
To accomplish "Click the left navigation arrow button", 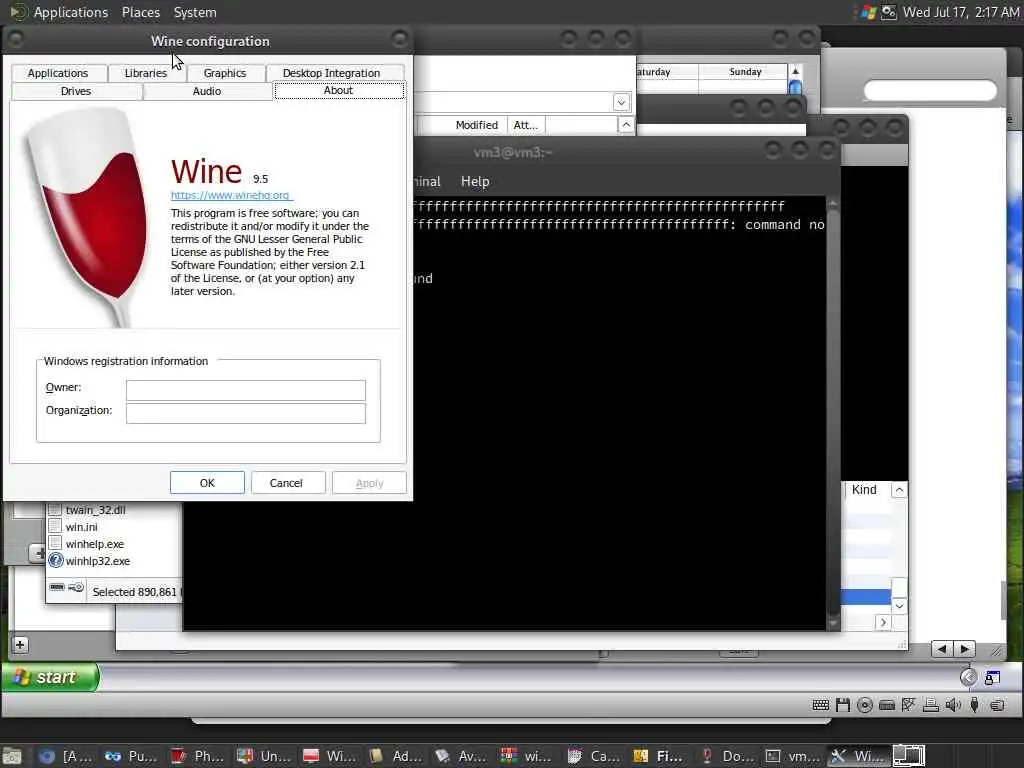I will (942, 648).
